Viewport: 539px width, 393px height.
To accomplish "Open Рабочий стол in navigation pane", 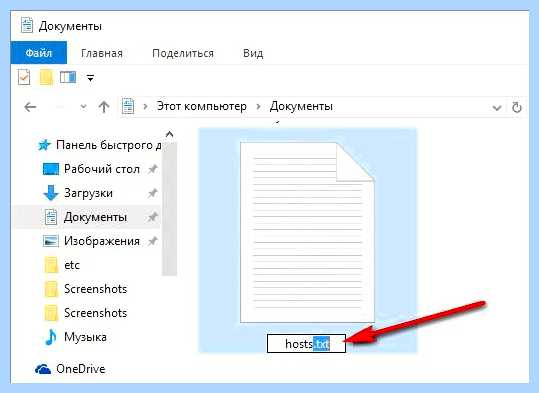I will (102, 169).
